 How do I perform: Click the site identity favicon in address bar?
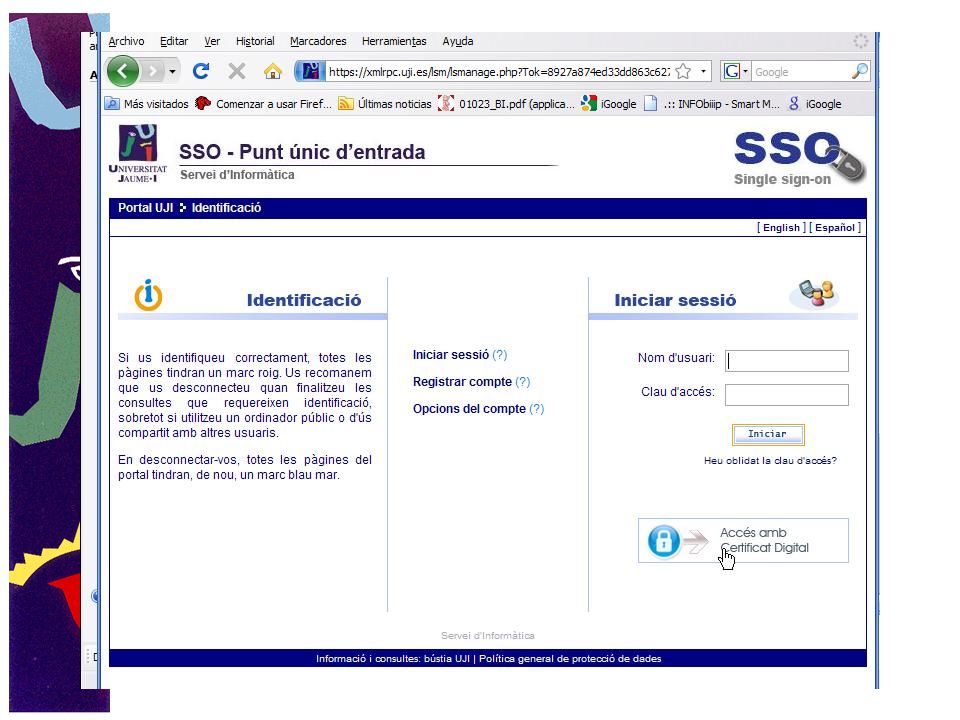pyautogui.click(x=310, y=72)
